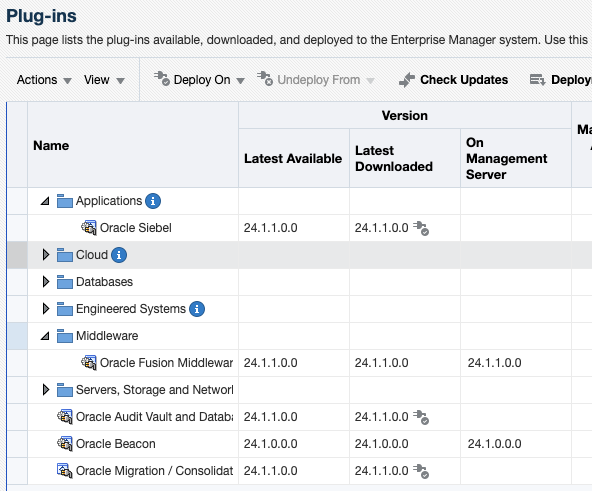Click the Cloud folder label
Viewport: 592px width, 491px height.
[x=92, y=255]
